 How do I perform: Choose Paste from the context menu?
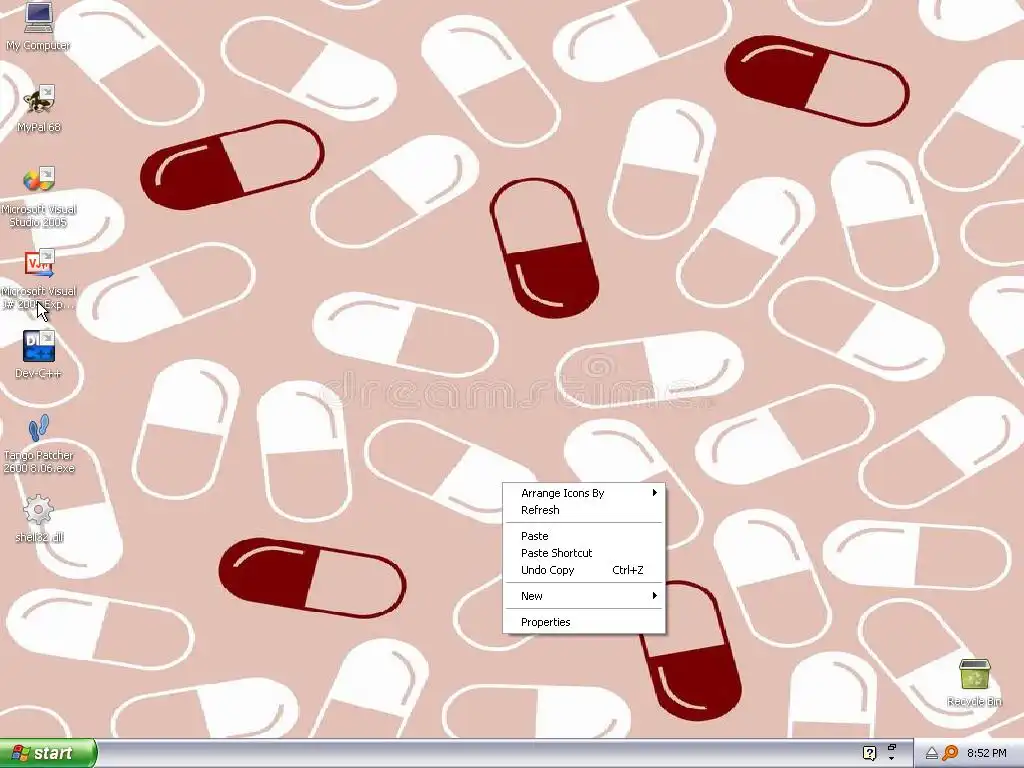point(584,536)
